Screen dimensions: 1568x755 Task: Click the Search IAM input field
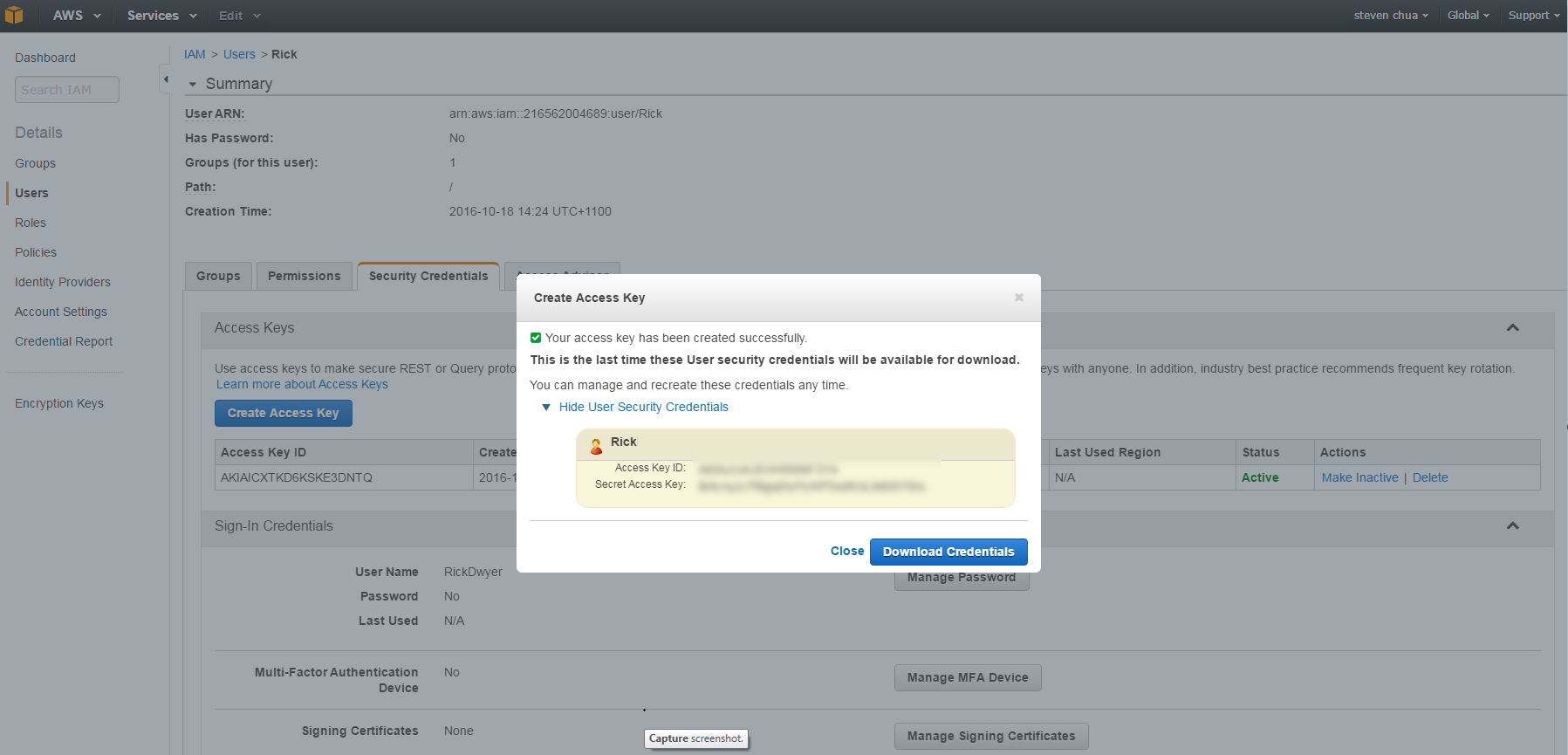click(x=67, y=90)
